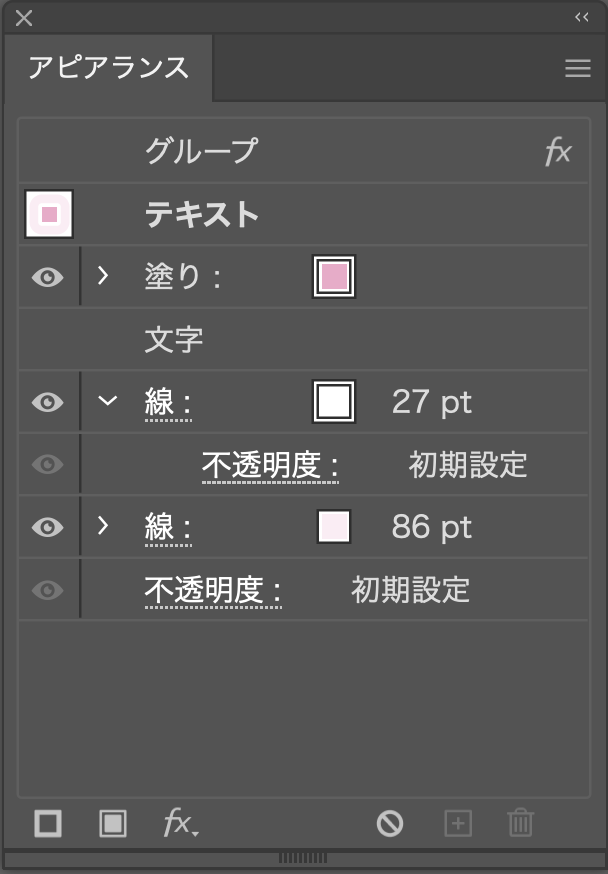Toggle visibility of the 86 pt stroke
The height and width of the screenshot is (874, 608).
tap(47, 527)
